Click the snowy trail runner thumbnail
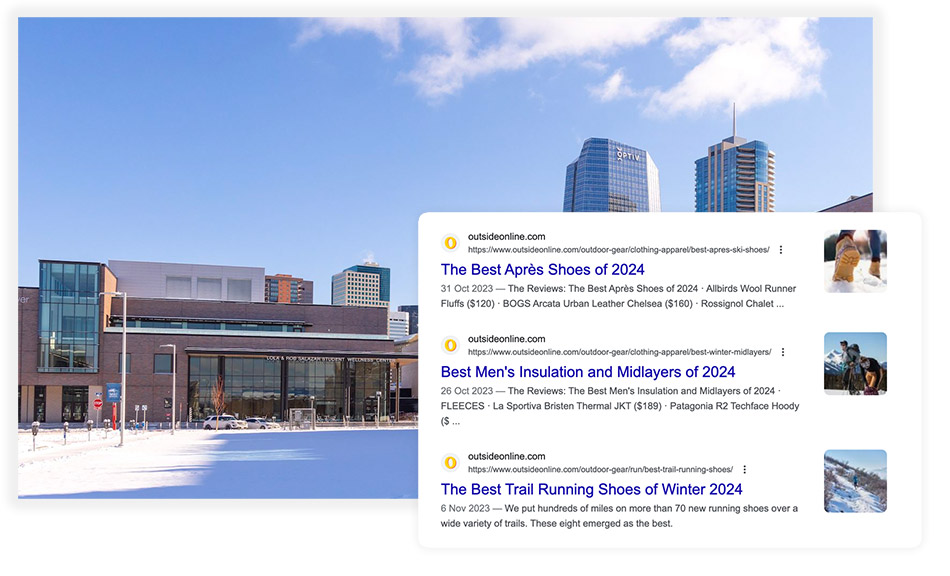 [x=855, y=481]
